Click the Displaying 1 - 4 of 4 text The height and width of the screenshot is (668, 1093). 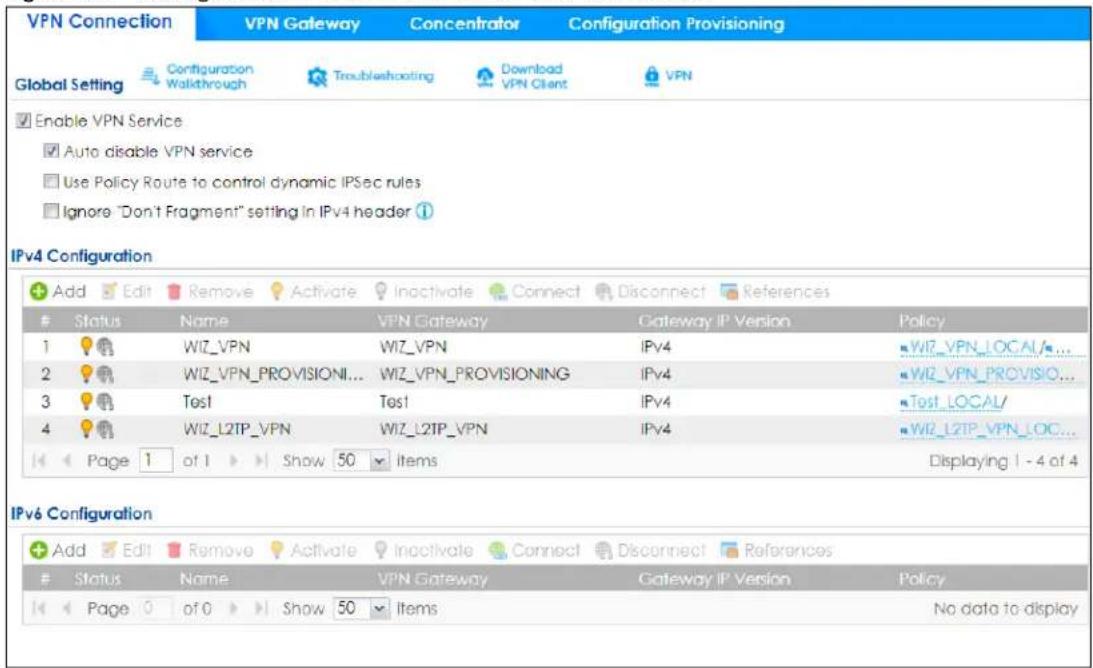[x=1003, y=461]
